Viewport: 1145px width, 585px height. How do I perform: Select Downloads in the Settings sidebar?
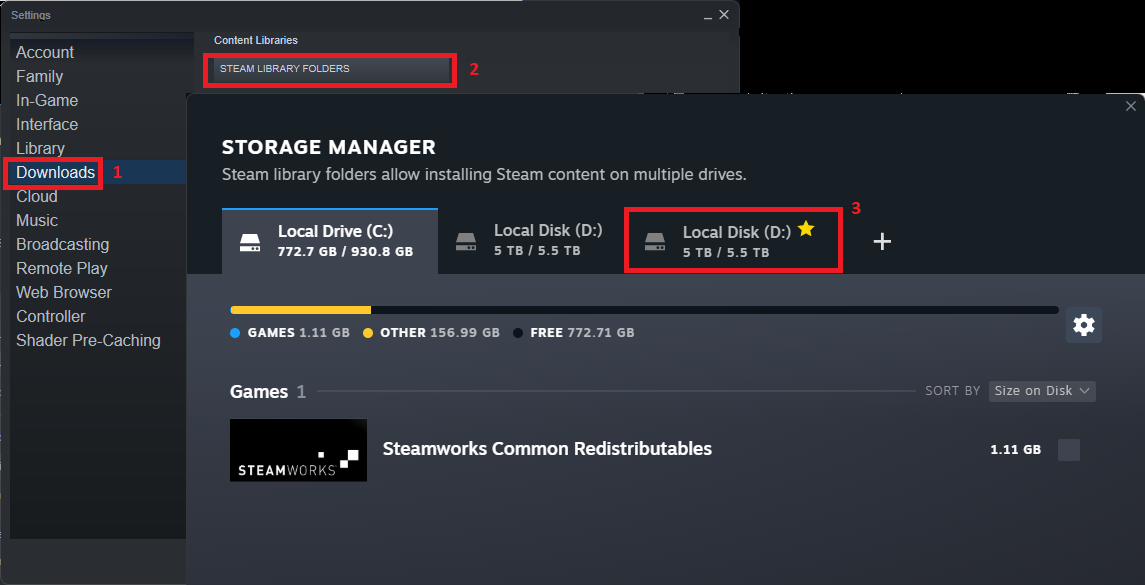coord(53,172)
